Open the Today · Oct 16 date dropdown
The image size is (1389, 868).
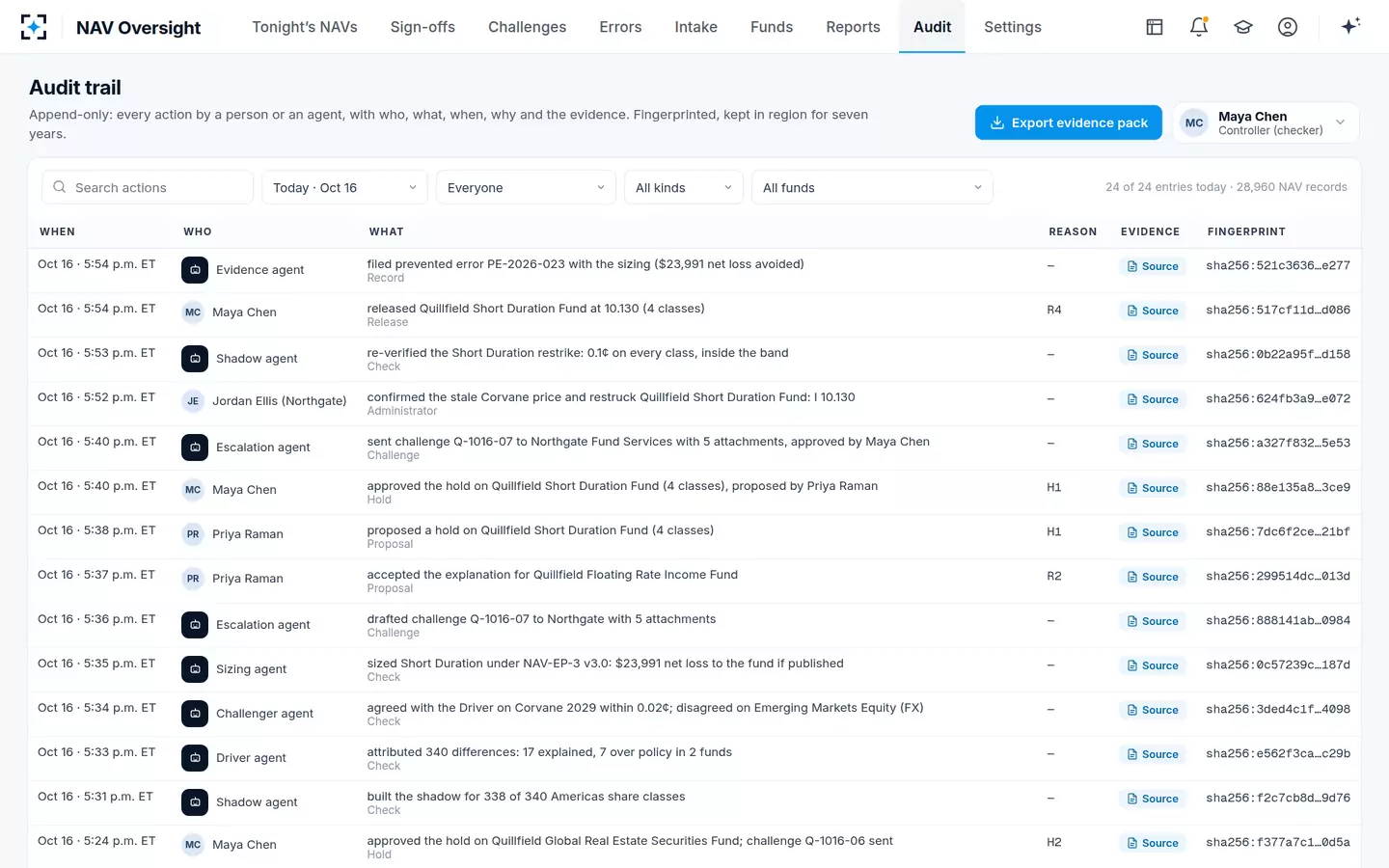point(345,187)
